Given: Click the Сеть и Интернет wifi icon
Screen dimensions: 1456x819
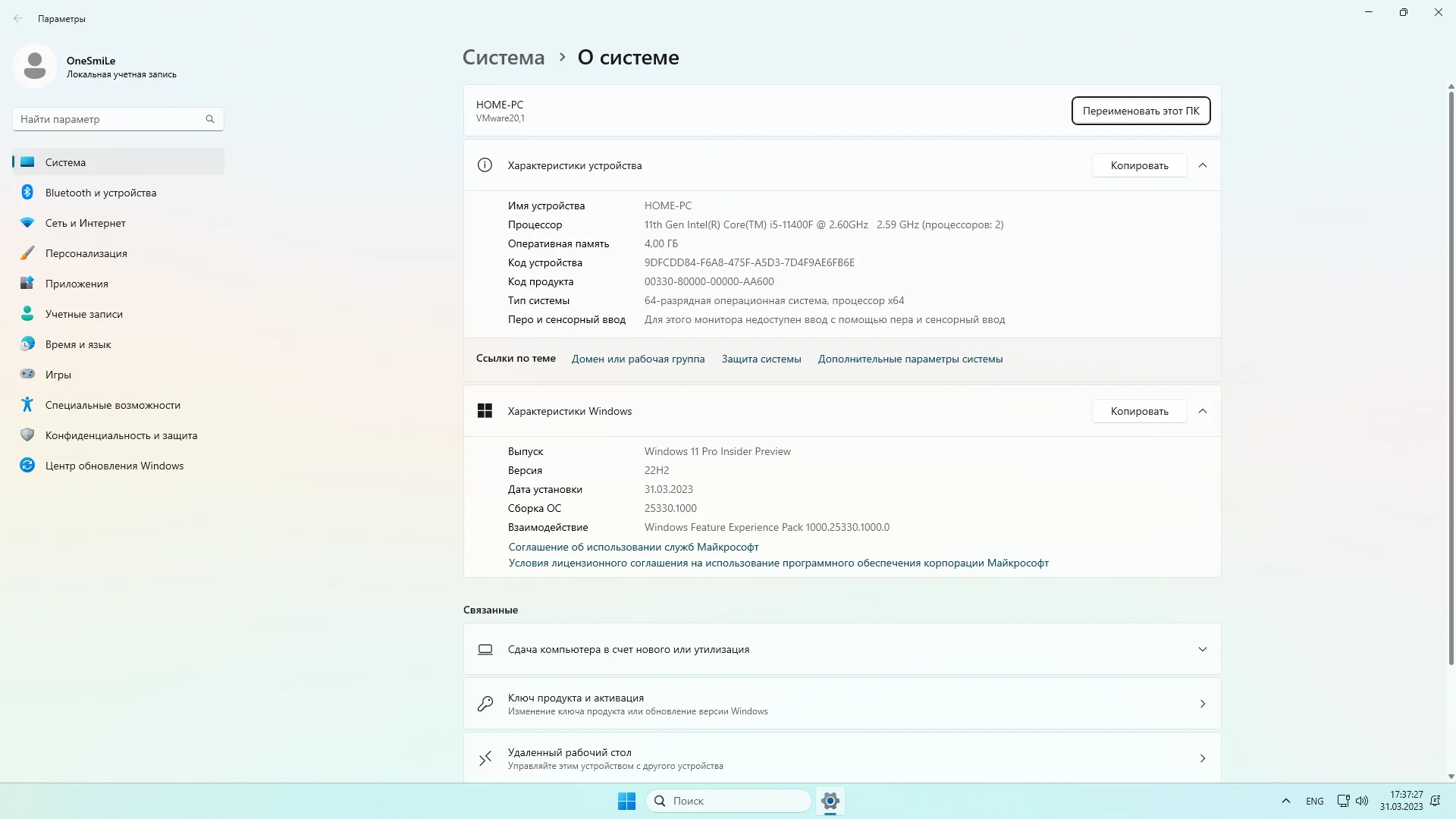Looking at the screenshot, I should pos(27,223).
